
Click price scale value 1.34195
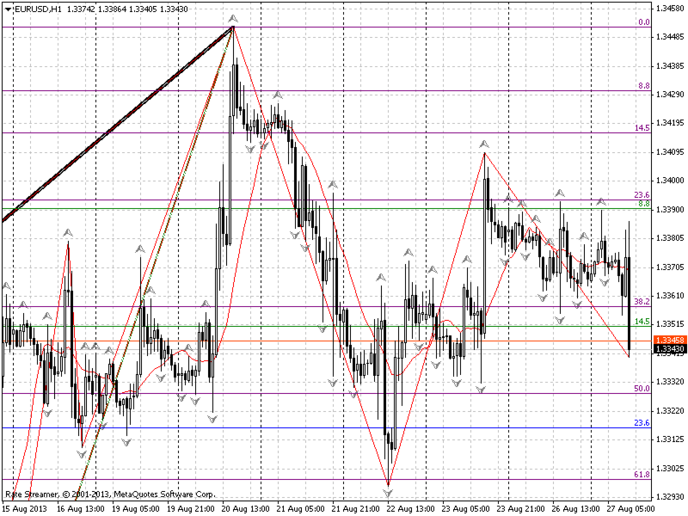coord(670,123)
